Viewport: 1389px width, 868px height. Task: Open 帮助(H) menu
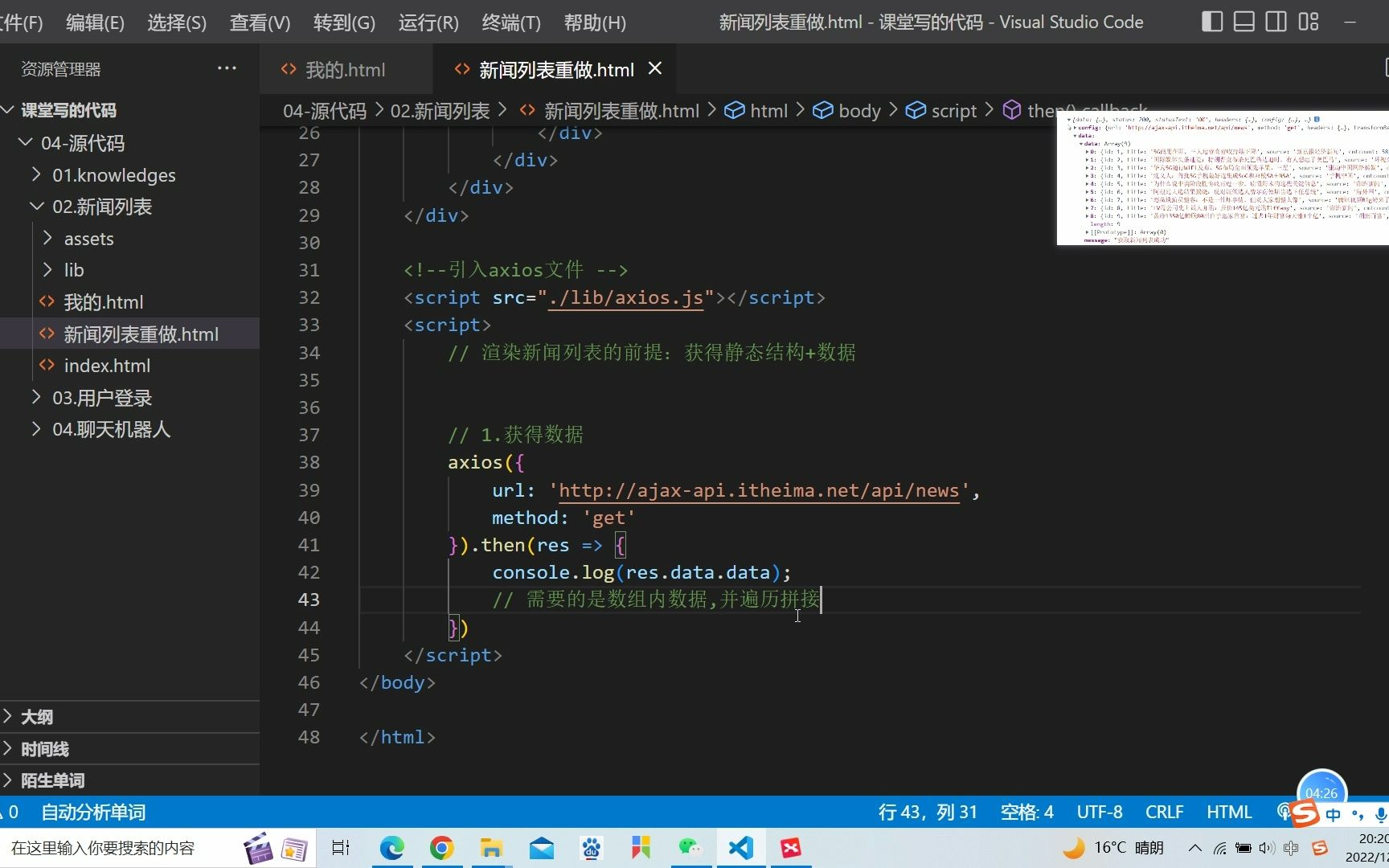click(x=595, y=23)
